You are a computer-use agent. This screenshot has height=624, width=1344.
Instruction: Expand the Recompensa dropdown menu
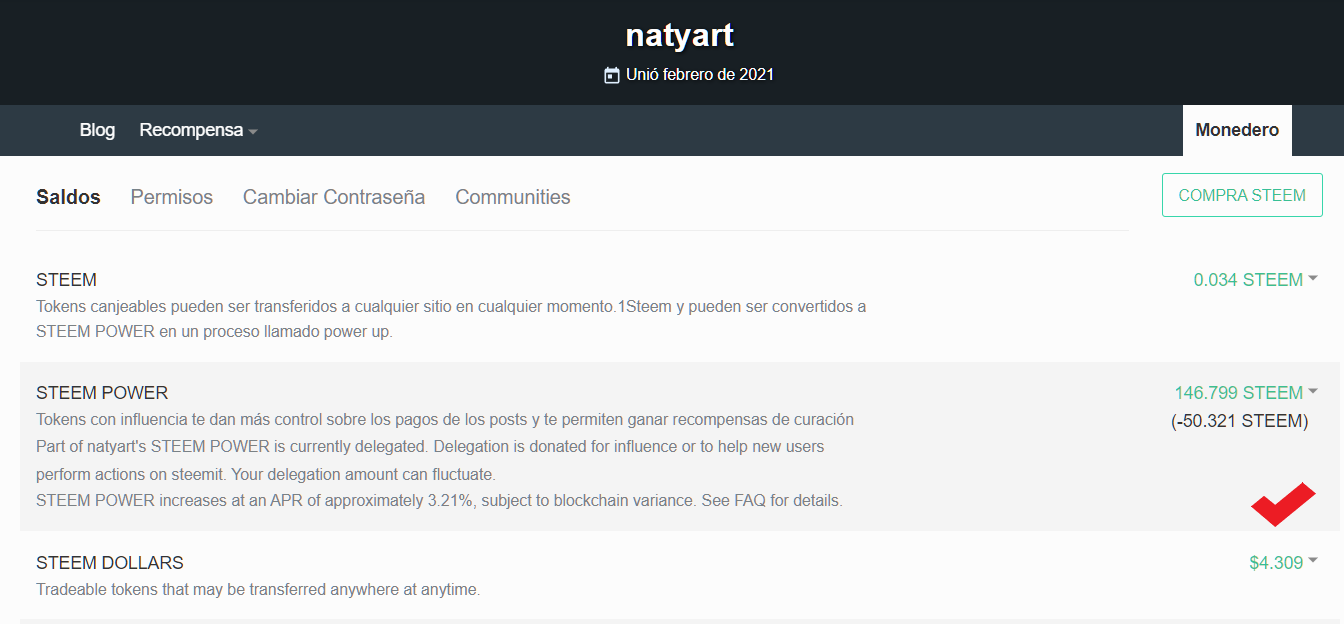click(x=198, y=130)
